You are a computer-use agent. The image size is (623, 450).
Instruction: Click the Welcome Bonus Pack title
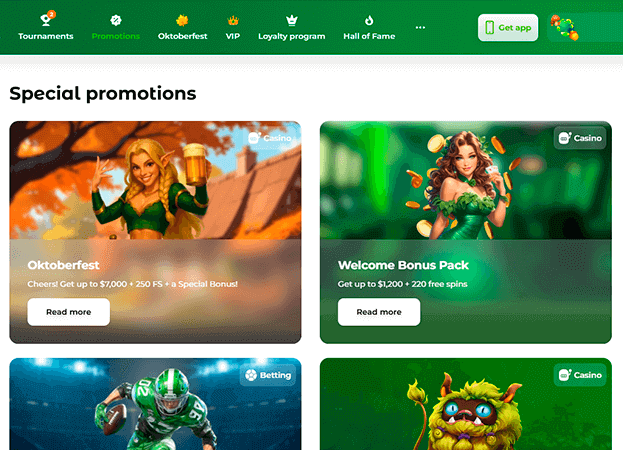pyautogui.click(x=403, y=265)
